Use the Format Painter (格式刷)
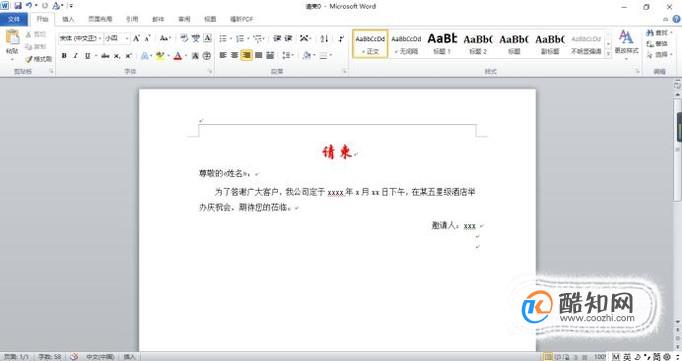The width and height of the screenshot is (682, 361). coord(39,59)
